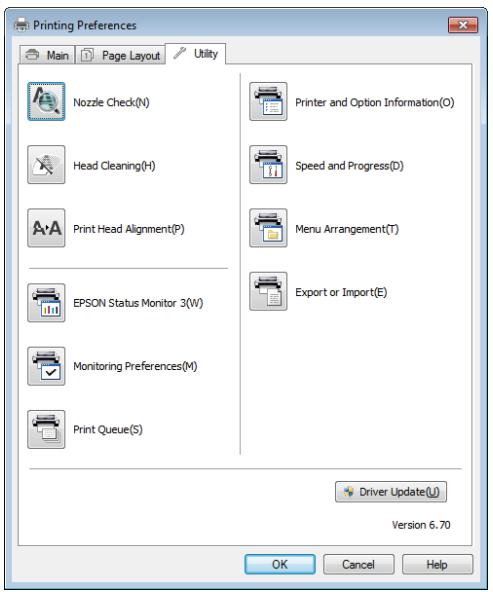Click the Print Head Alignment(P) label

point(129,229)
